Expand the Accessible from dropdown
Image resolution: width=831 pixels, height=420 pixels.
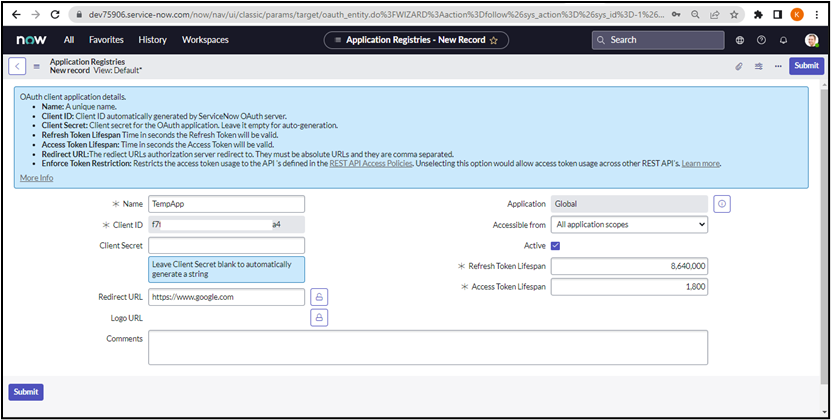point(629,225)
